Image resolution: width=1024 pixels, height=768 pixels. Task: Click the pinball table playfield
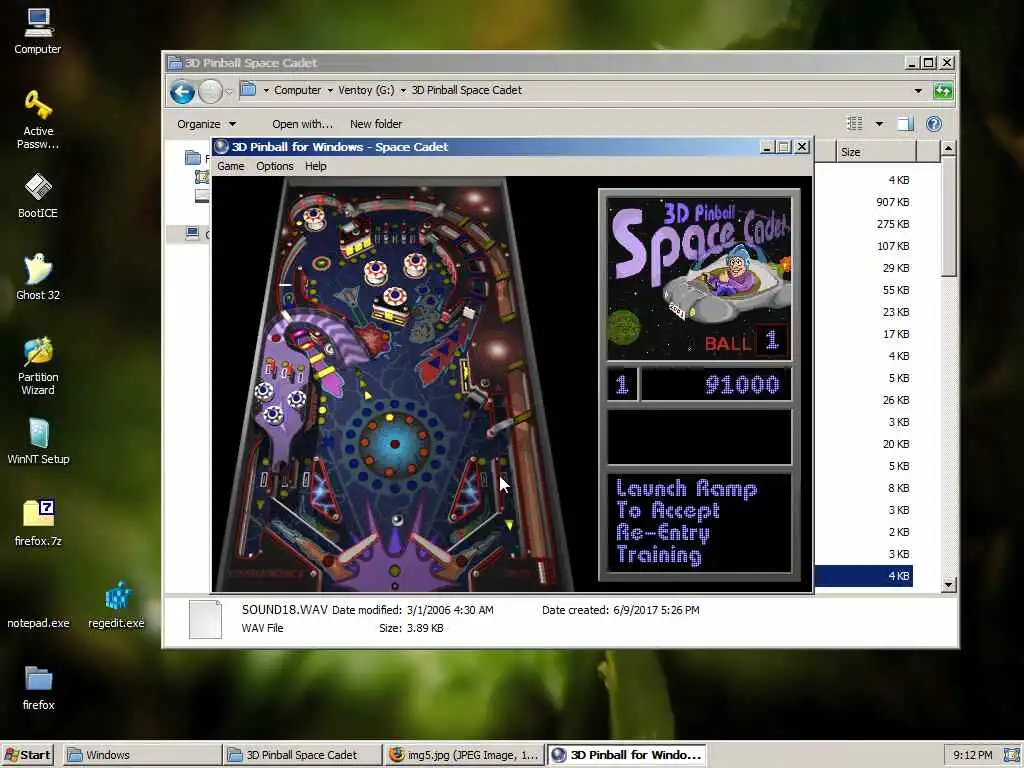click(x=396, y=384)
